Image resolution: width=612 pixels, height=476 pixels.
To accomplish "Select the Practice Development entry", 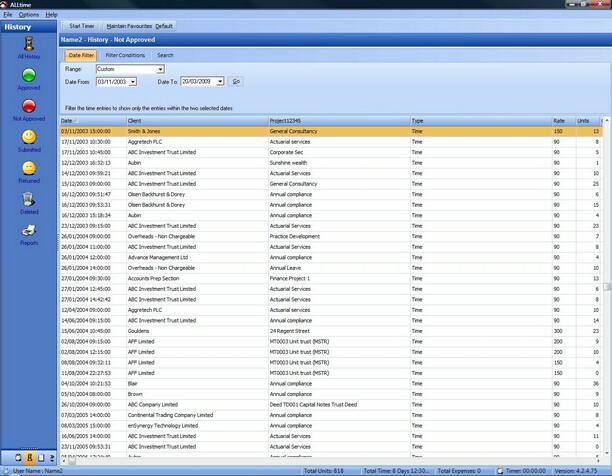I will 331,237.
